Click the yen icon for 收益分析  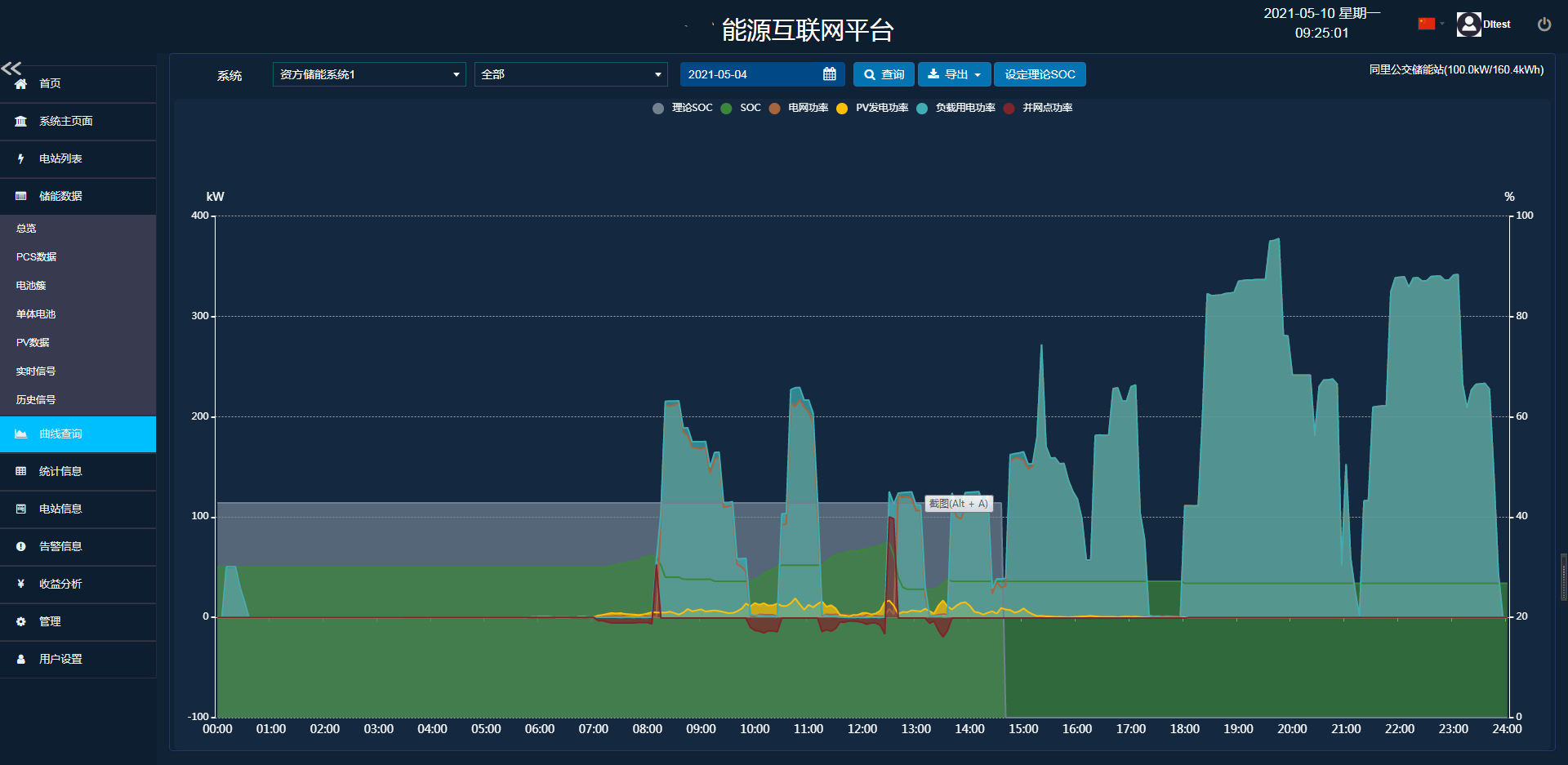coord(21,584)
